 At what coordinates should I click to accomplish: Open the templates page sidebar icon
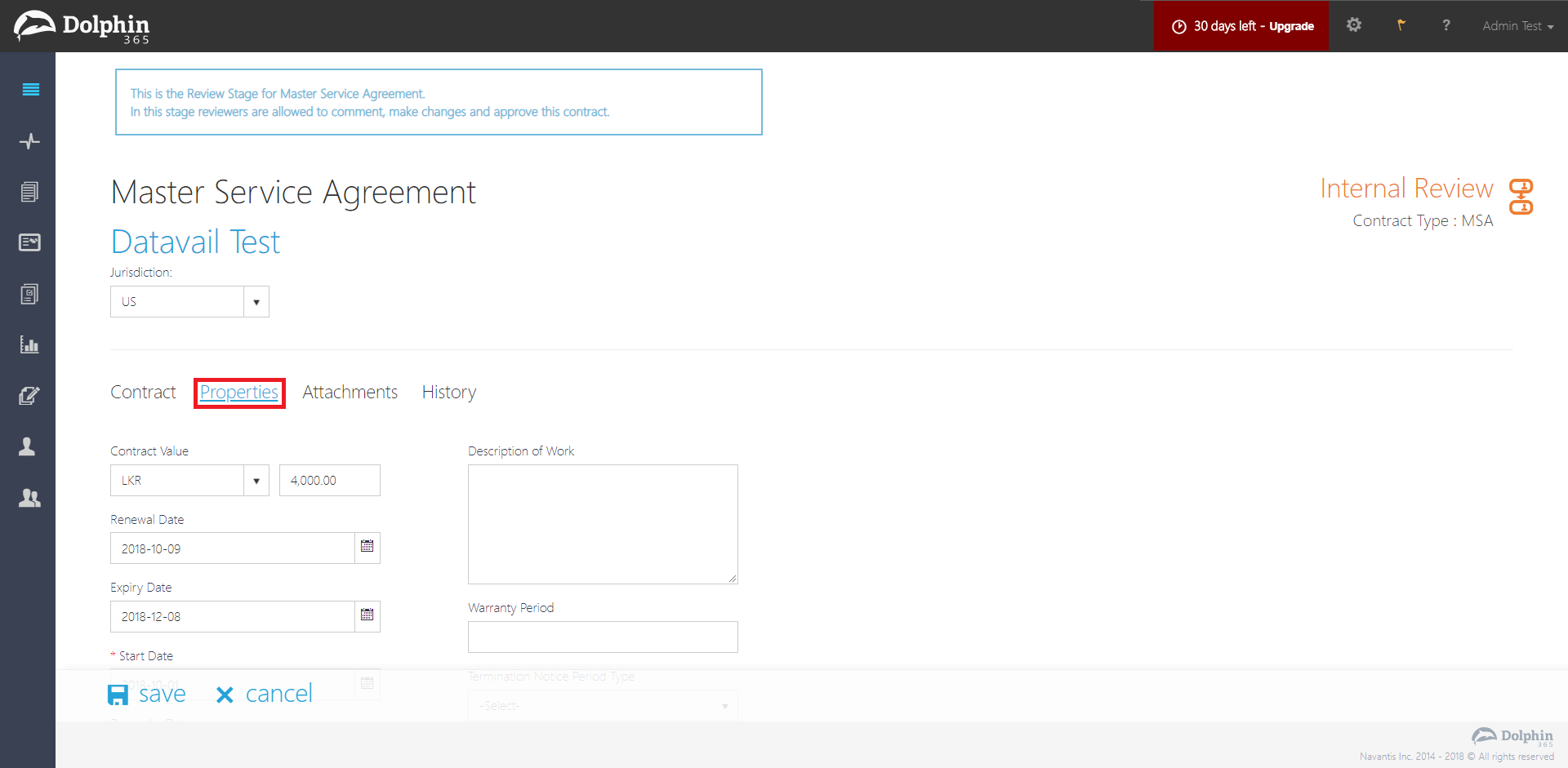[29, 294]
